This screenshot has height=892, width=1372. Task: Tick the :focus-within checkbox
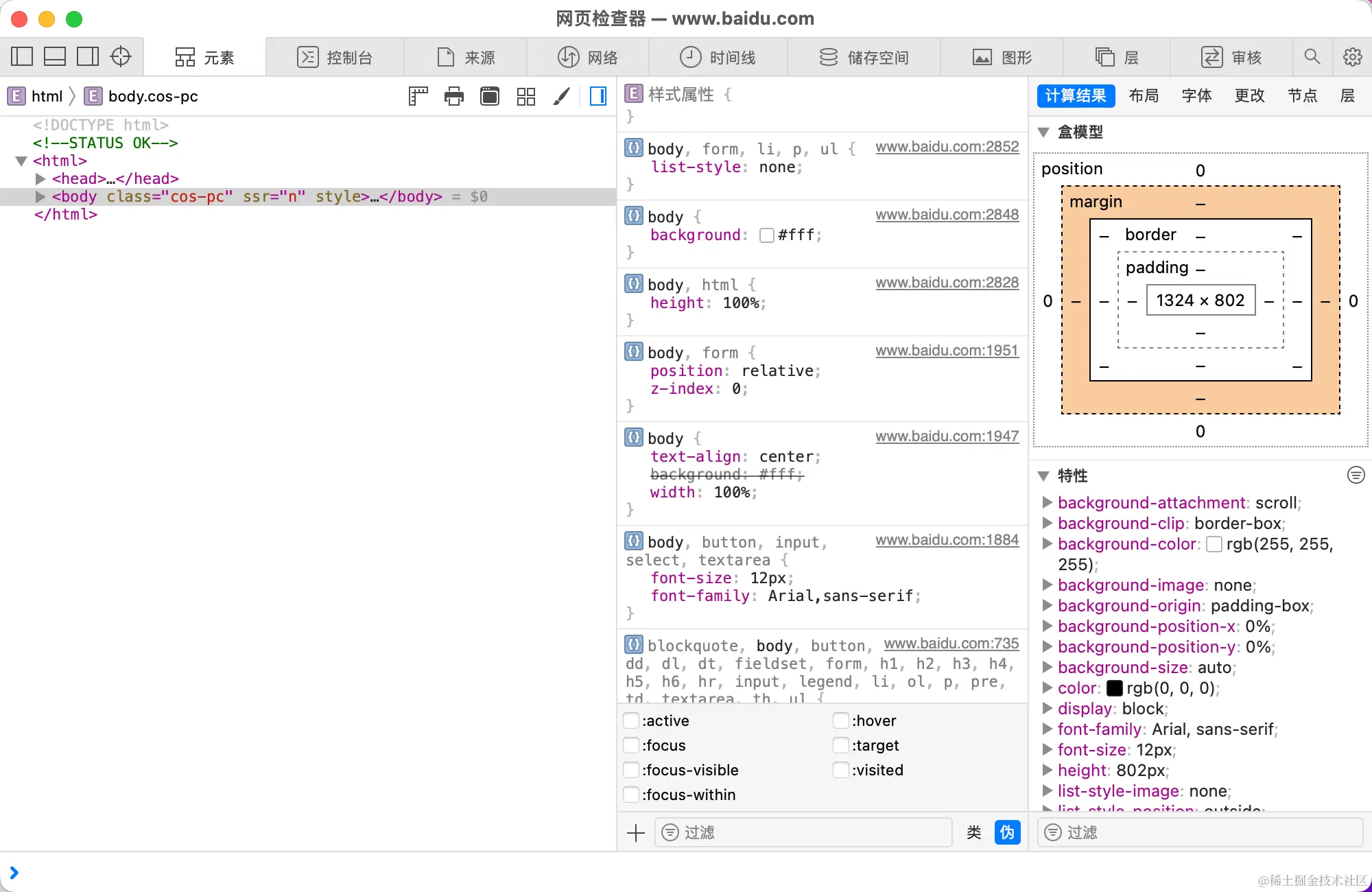pos(631,795)
